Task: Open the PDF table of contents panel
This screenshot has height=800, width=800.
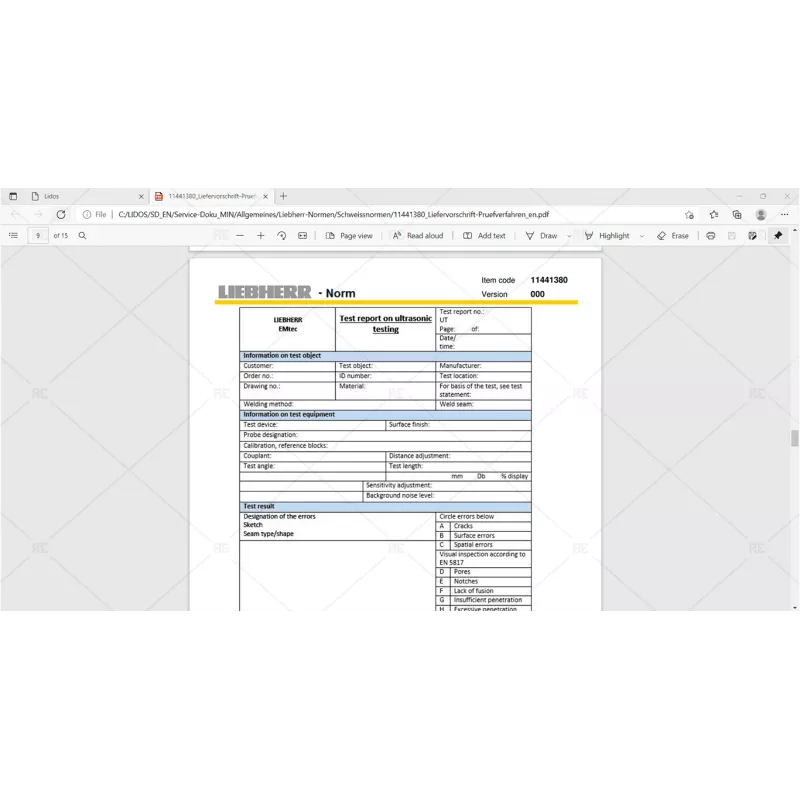Action: click(x=14, y=235)
